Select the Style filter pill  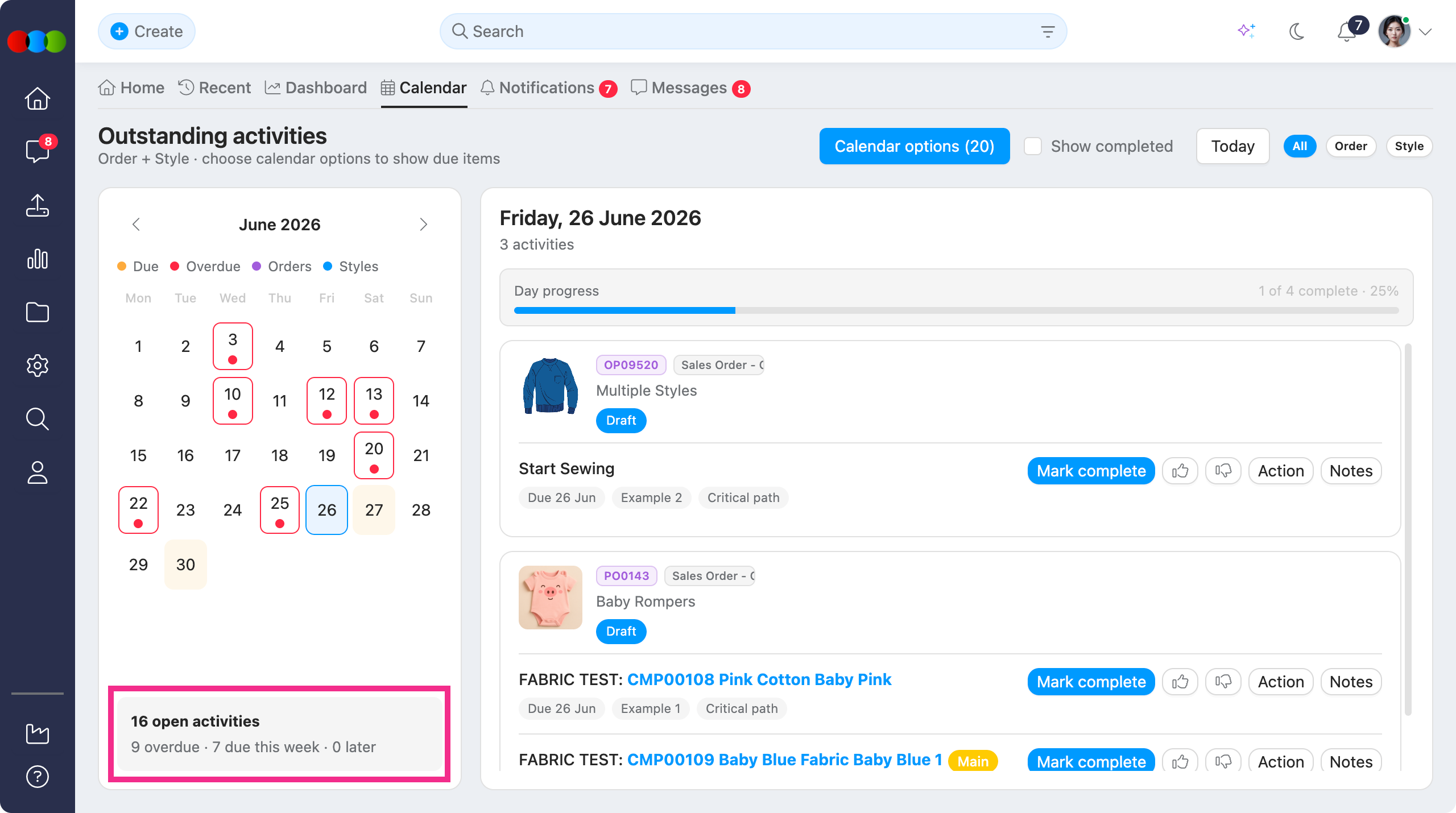1409,146
